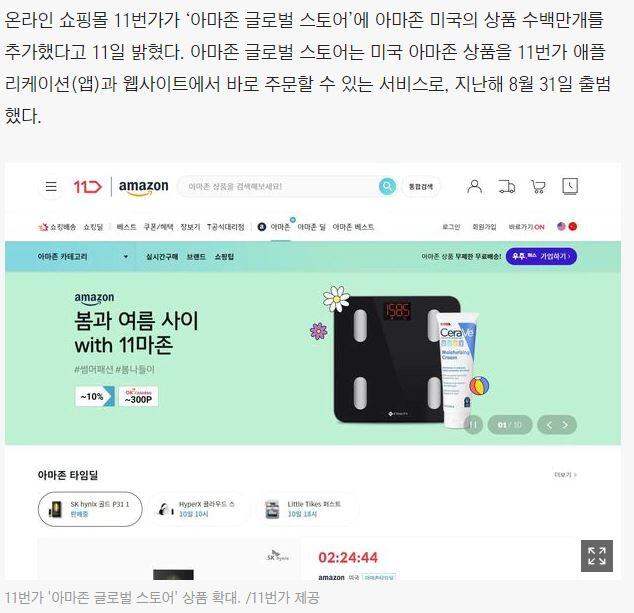Go to the next banner slide

[x=565, y=425]
